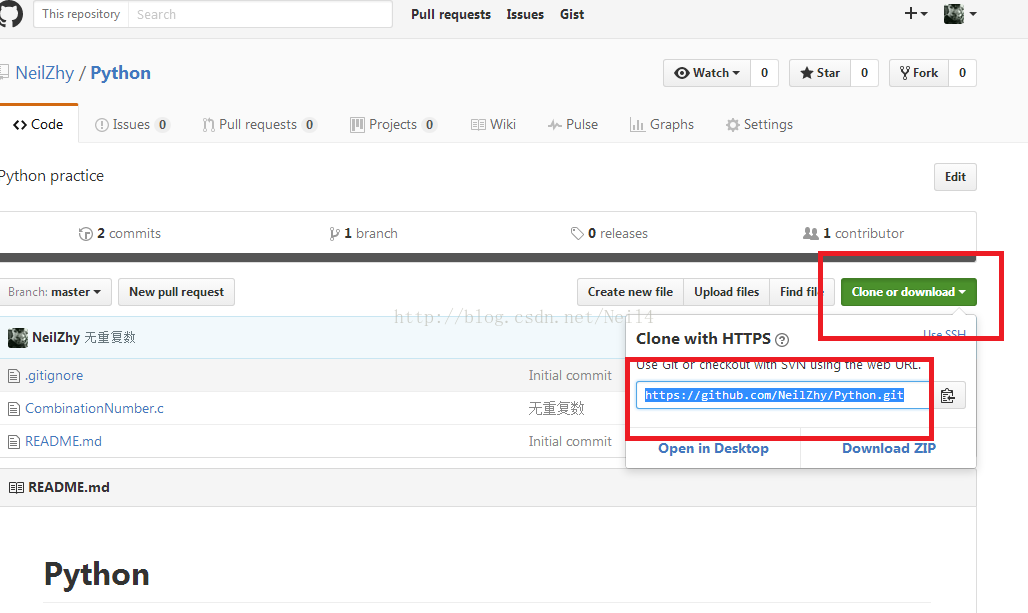
Task: Open the user avatar menu
Action: 960,13
